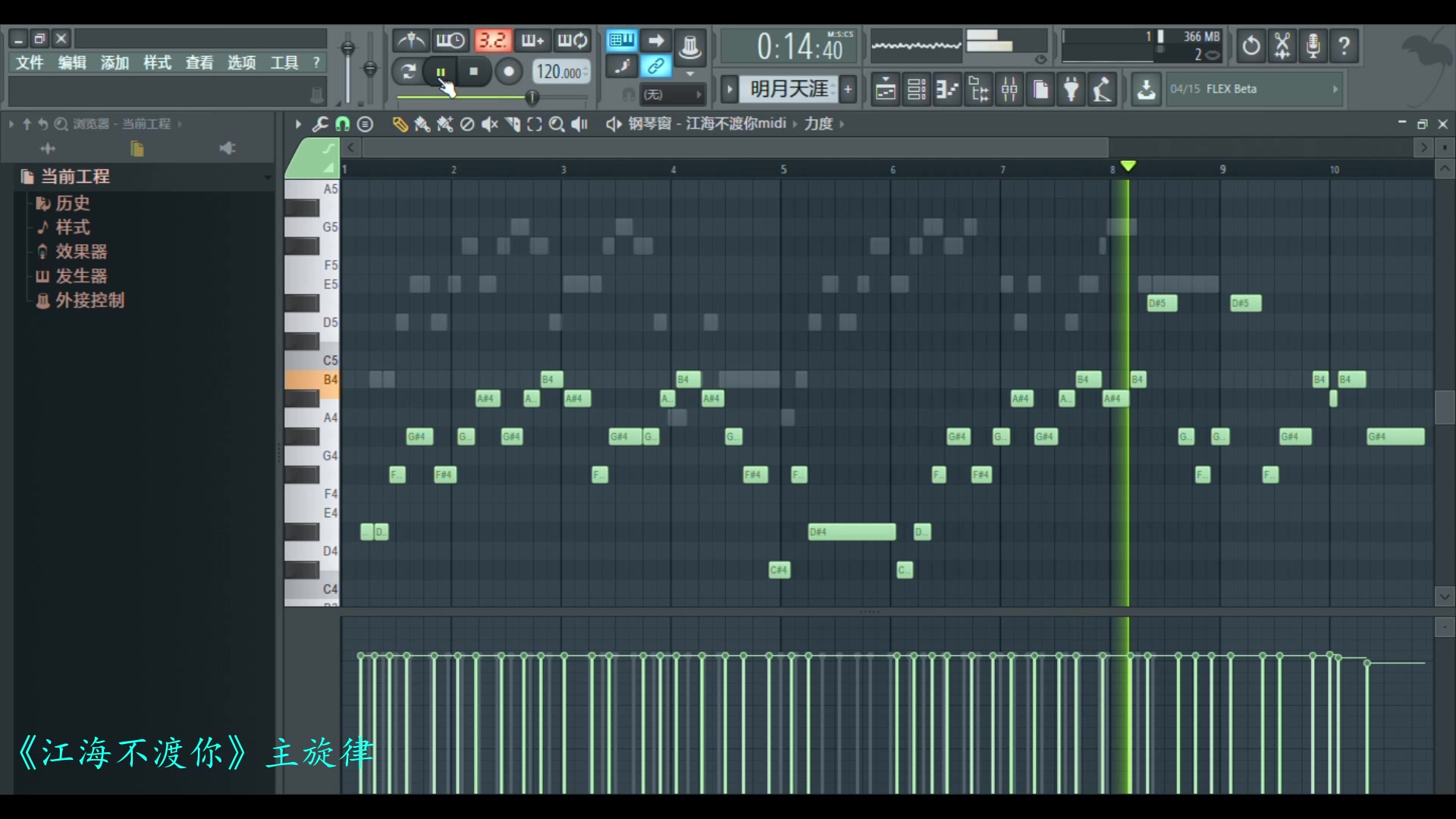Image resolution: width=1456 pixels, height=819 pixels.
Task: Toggle step editing arrow icon
Action: pyautogui.click(x=656, y=40)
